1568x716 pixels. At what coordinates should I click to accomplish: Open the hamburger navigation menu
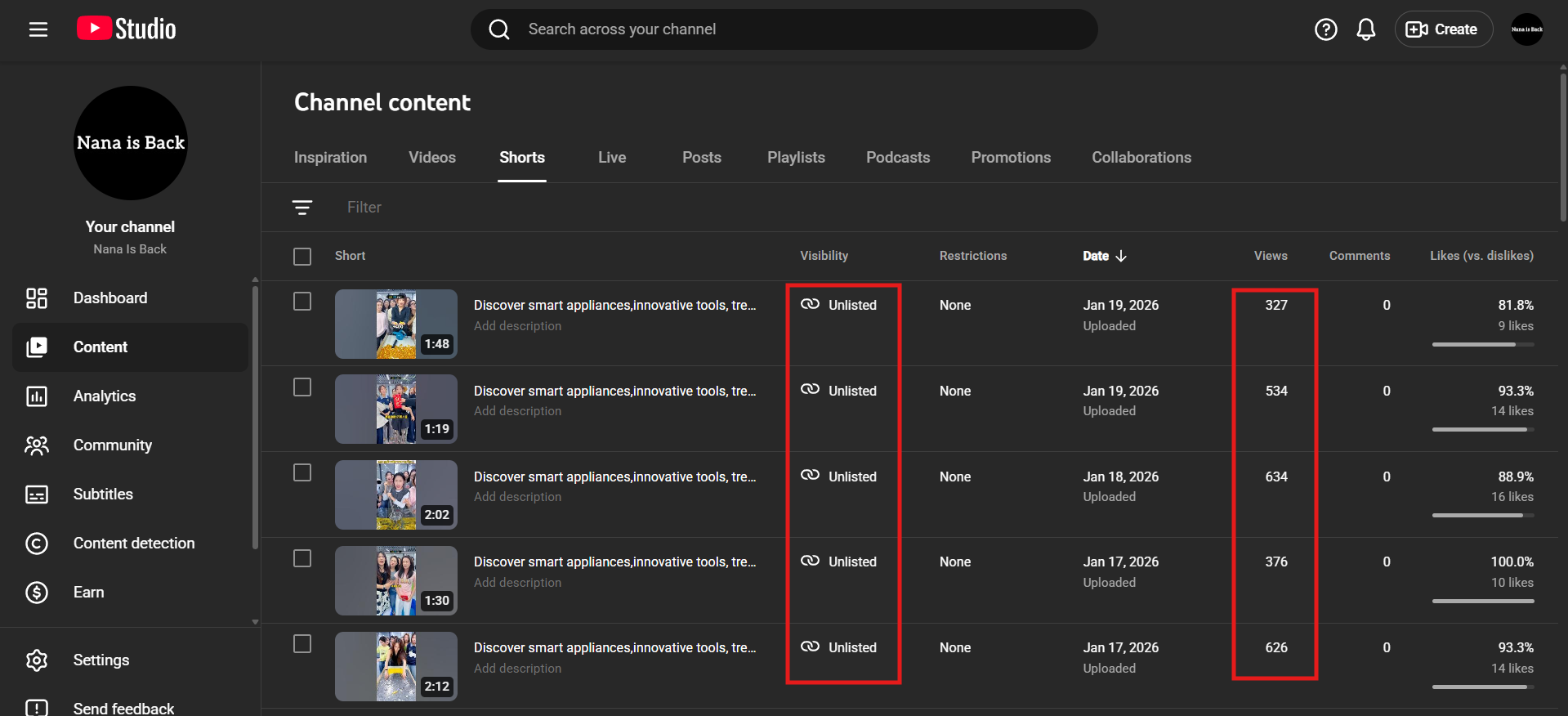point(38,29)
